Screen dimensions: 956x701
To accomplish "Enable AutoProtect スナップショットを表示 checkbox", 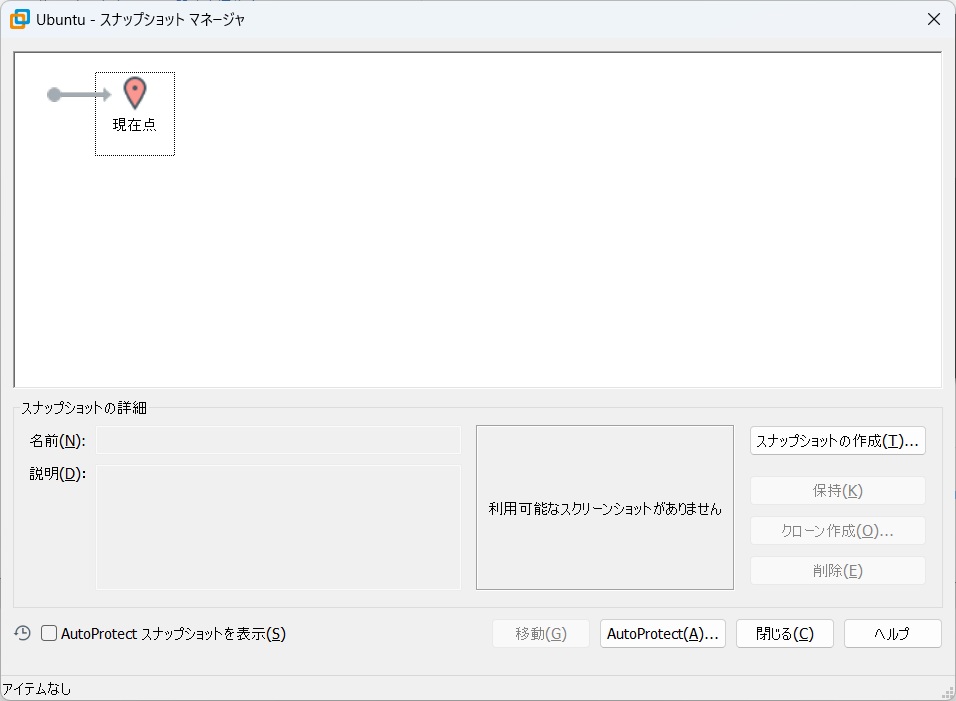I will pos(49,633).
